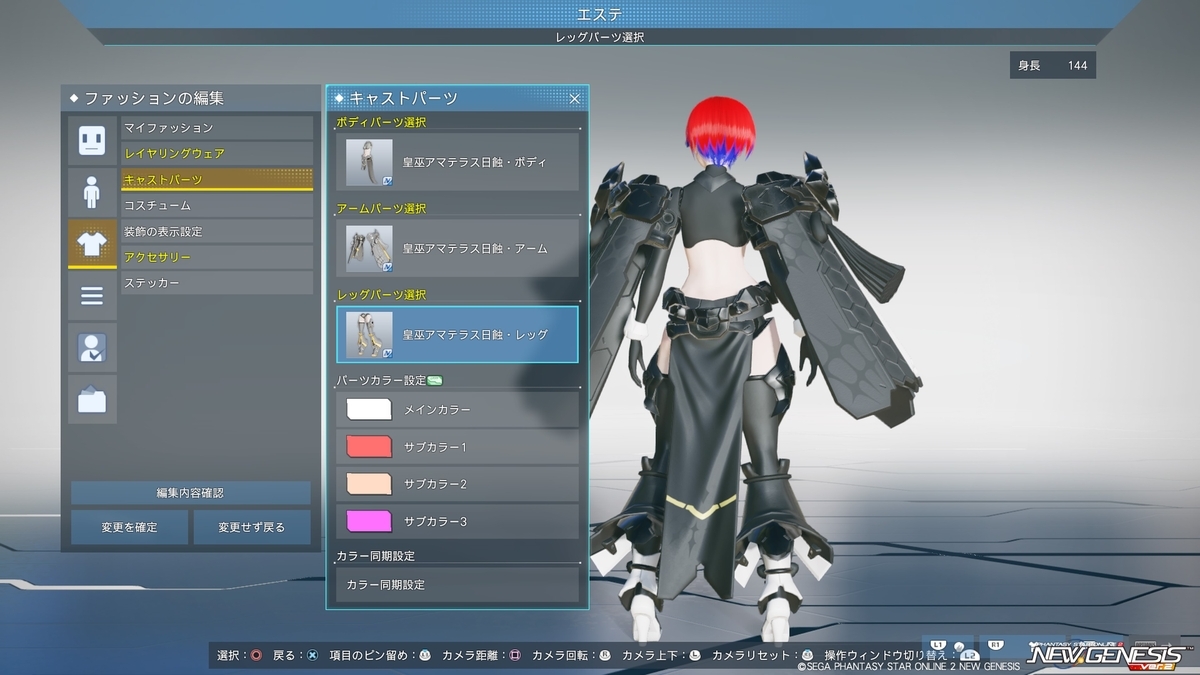This screenshot has width=1200, height=675.
Task: Open カラー同期設定 button
Action: 457,584
